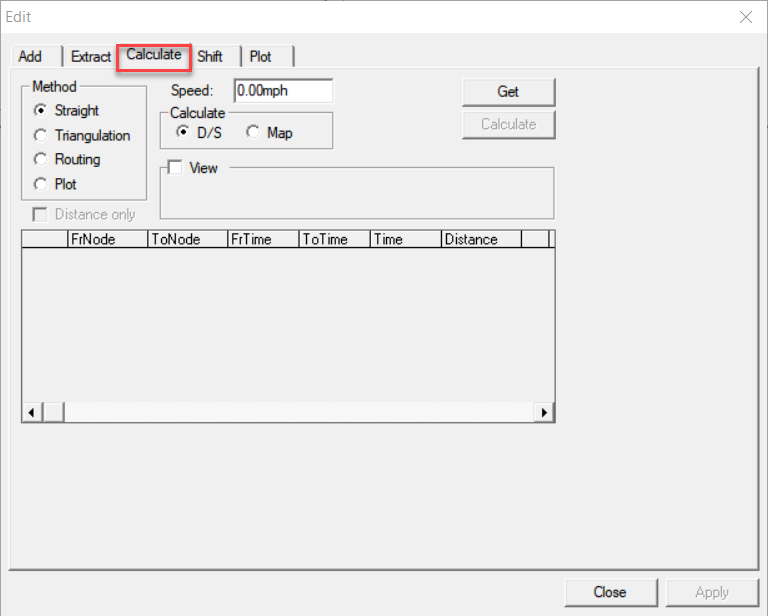Click the ToTime column header
The image size is (768, 616).
pos(335,239)
